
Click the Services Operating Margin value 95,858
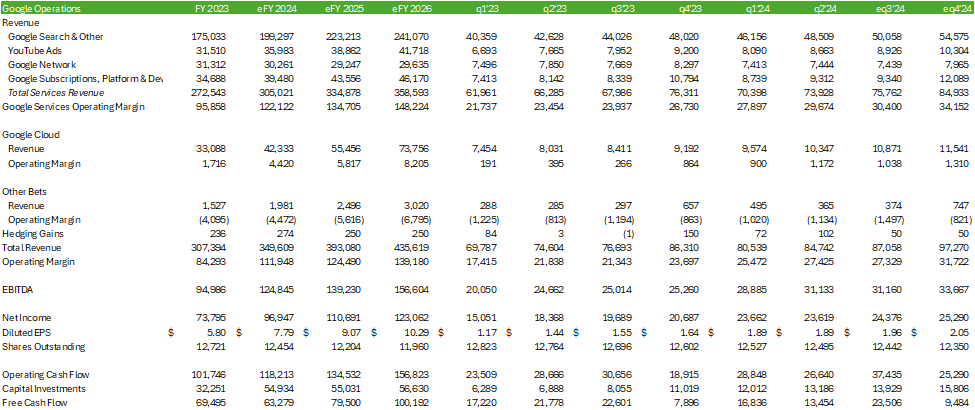(210, 106)
